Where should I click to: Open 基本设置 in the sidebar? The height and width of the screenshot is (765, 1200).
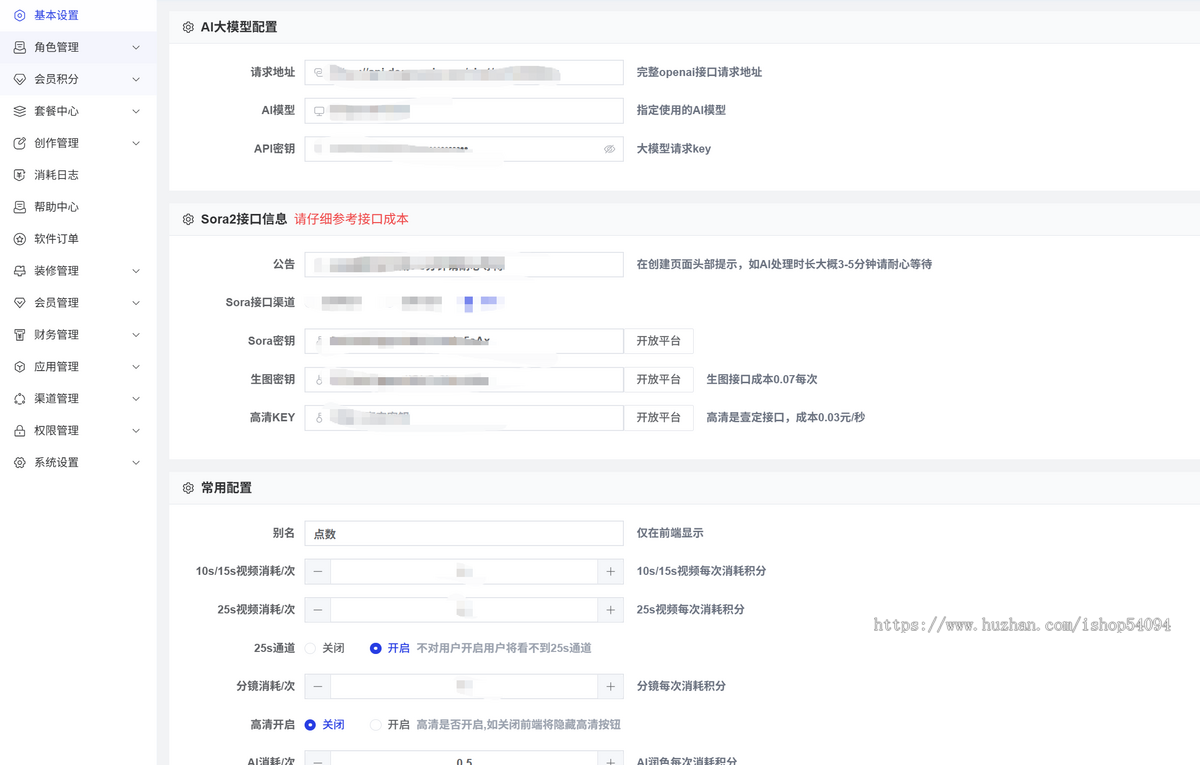78,15
